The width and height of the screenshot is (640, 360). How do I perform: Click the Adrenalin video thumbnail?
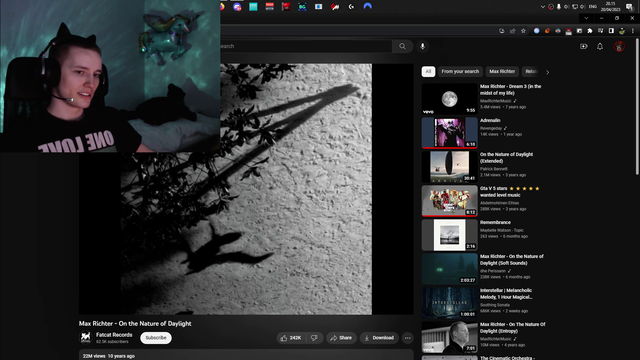coord(449,133)
